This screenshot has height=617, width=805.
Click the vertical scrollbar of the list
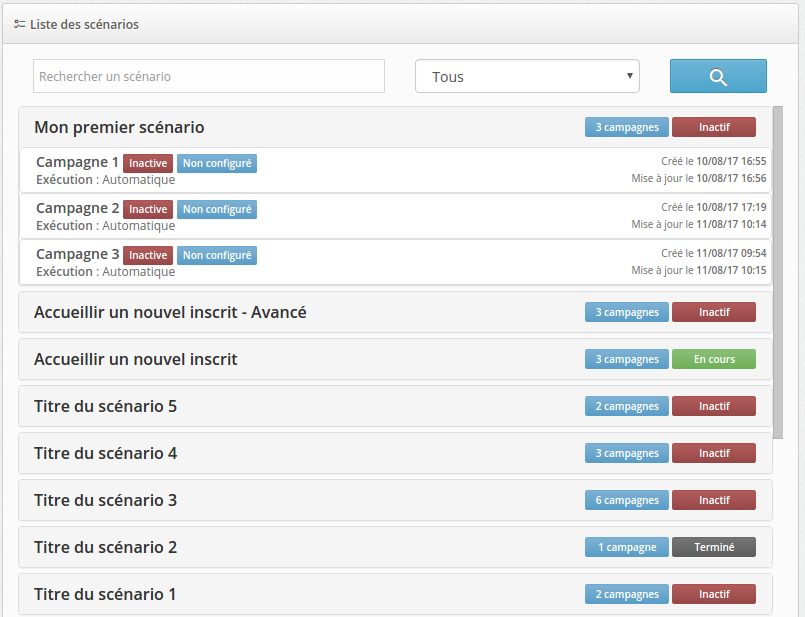tap(778, 270)
